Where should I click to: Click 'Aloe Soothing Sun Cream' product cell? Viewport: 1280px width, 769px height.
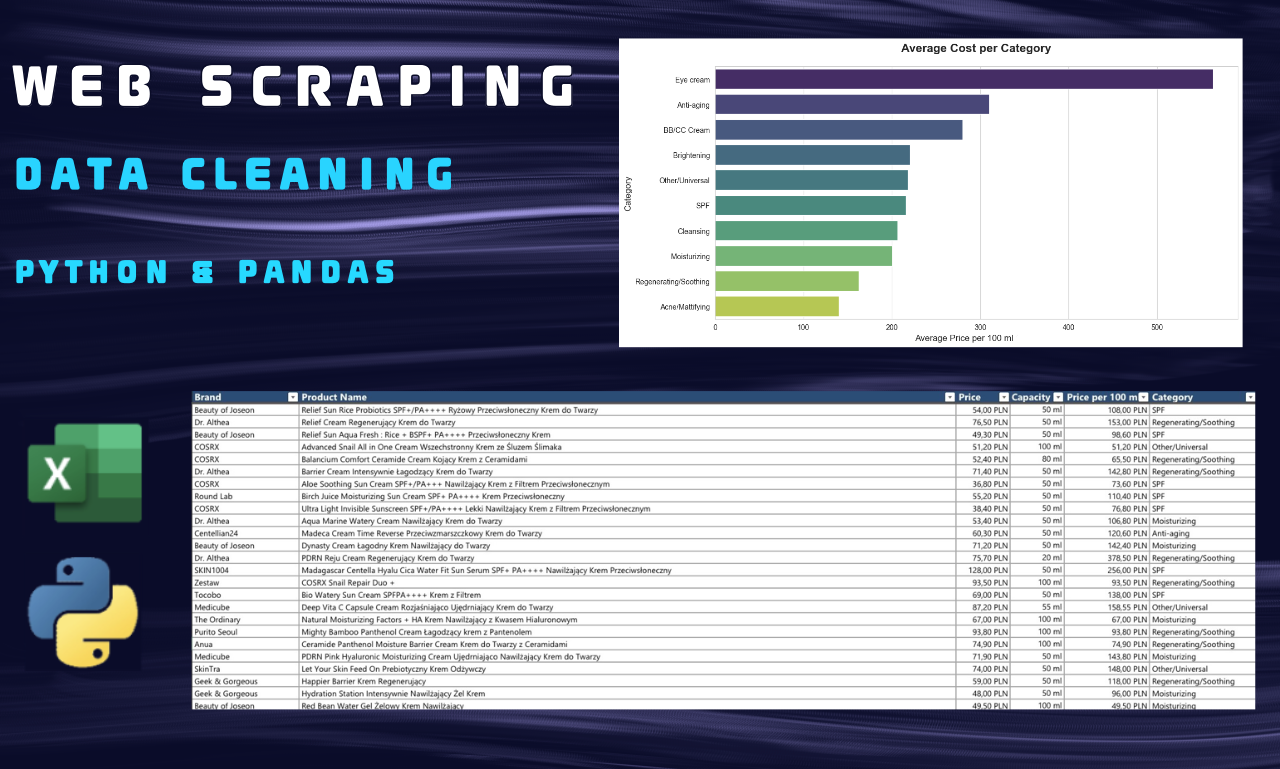coord(627,484)
